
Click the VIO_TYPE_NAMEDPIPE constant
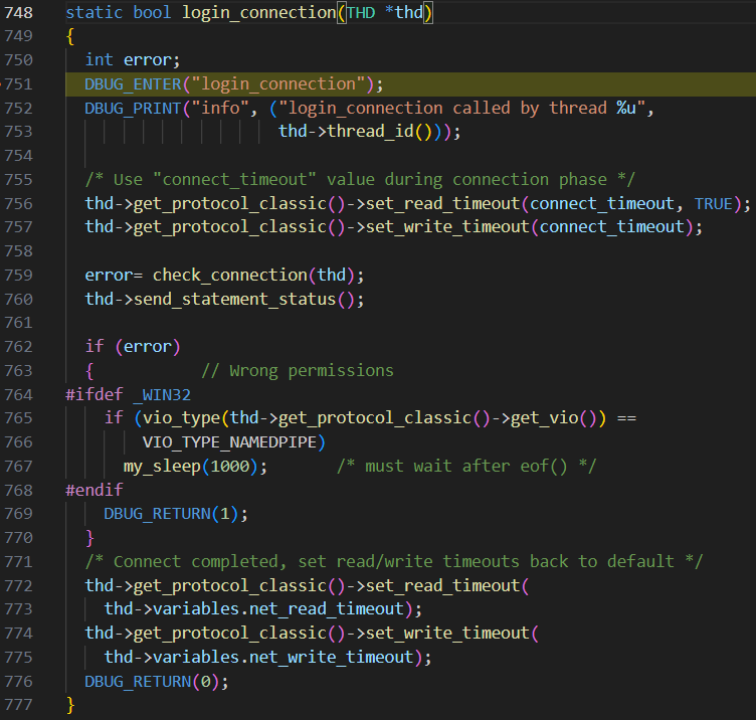(230, 442)
